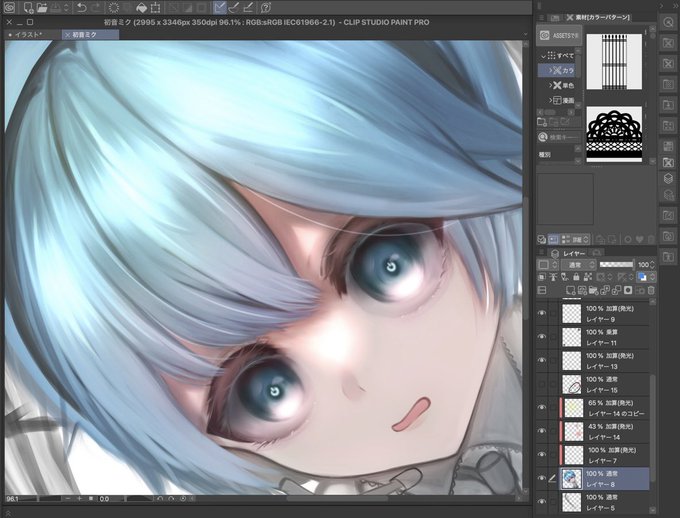
Task: Open the 素材[カラーパターン] material tab
Action: 598,17
